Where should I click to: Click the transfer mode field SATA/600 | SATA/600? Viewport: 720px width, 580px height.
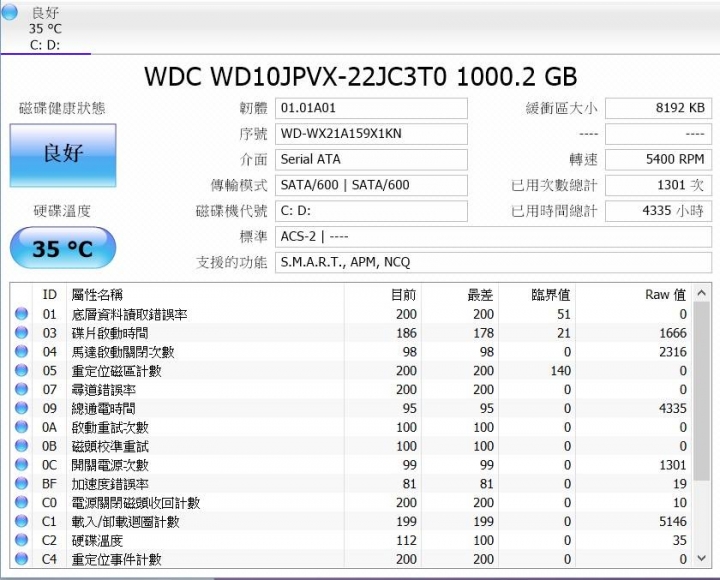pyautogui.click(x=371, y=185)
